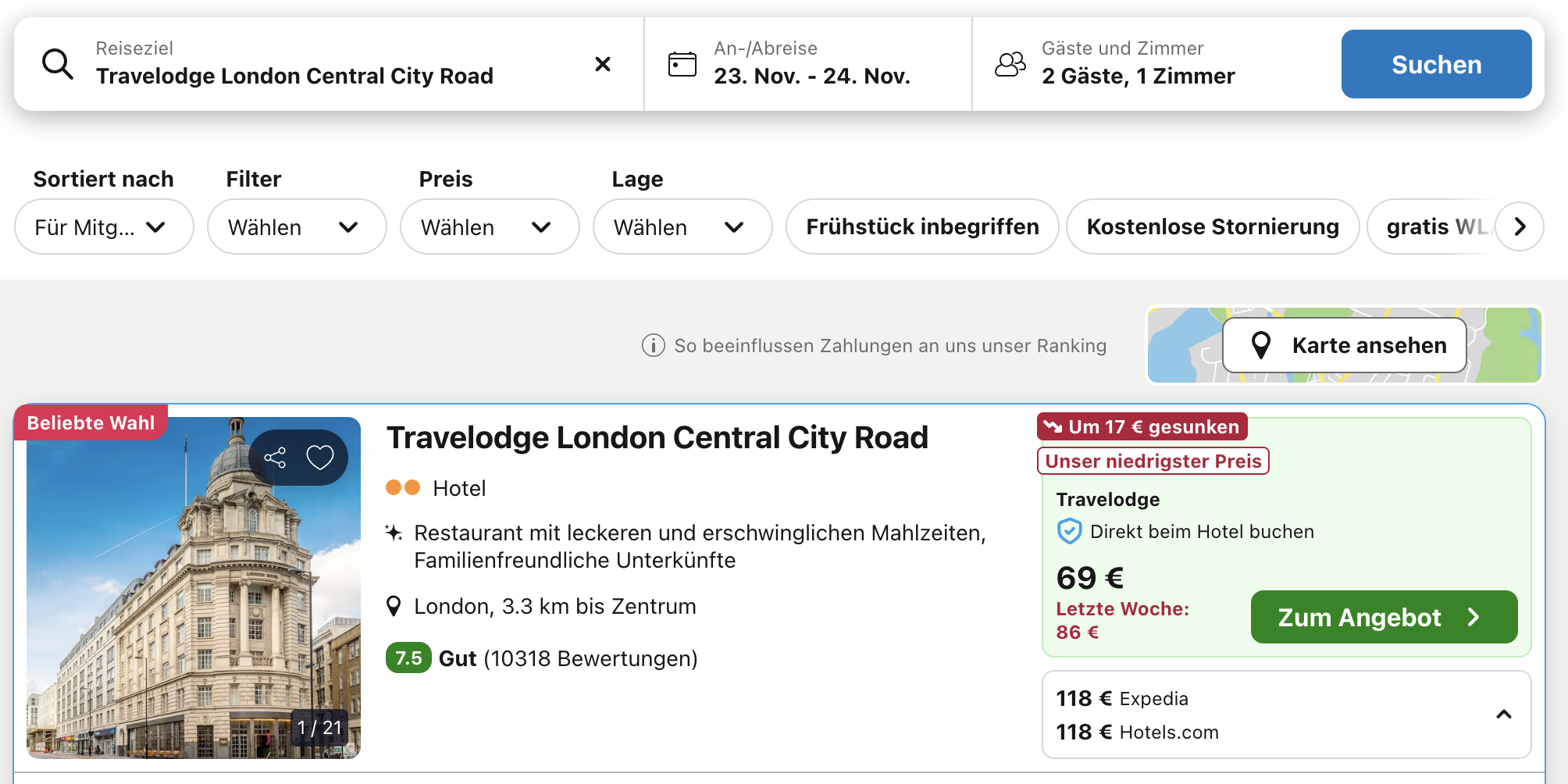Click the green Zum Angebot button
The height and width of the screenshot is (784, 1568).
coord(1383,617)
